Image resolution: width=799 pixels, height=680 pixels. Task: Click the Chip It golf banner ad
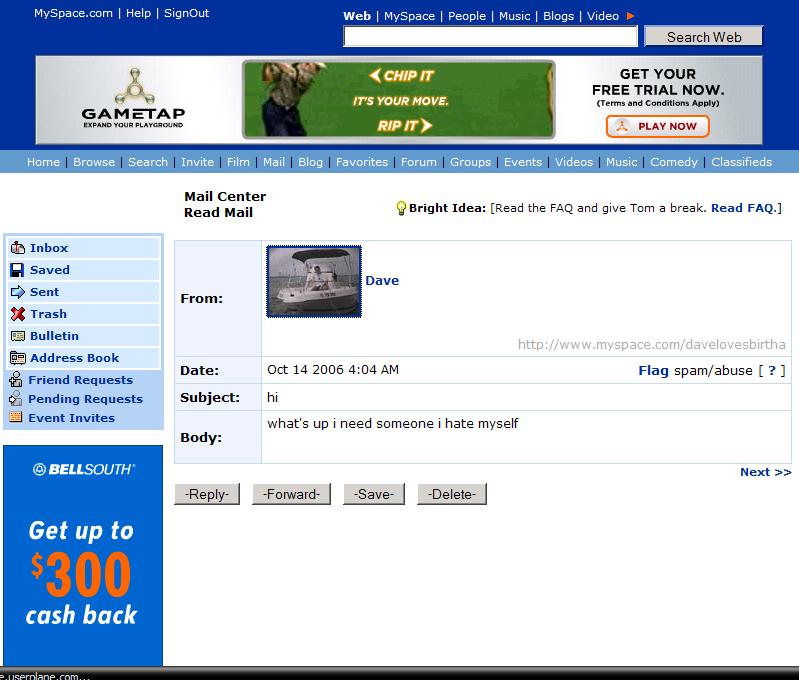(398, 99)
